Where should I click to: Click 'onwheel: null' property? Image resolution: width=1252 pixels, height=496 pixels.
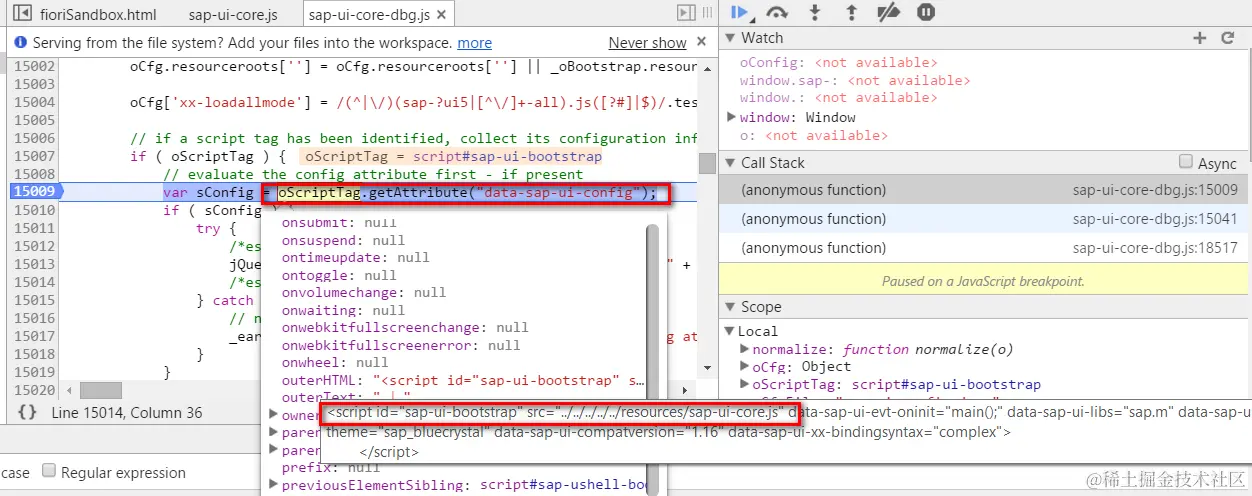pyautogui.click(x=335, y=362)
